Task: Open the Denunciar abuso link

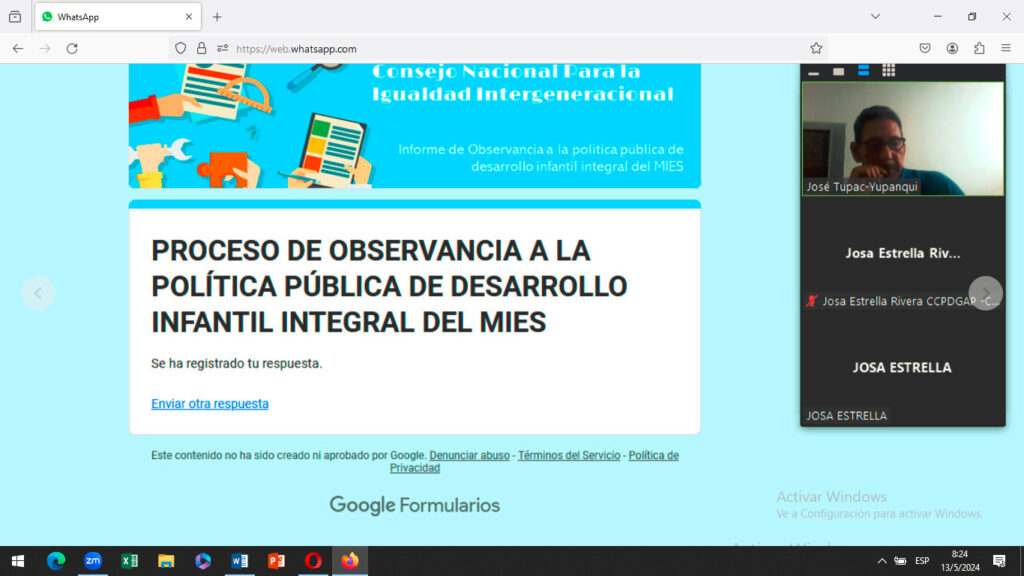Action: coord(469,455)
